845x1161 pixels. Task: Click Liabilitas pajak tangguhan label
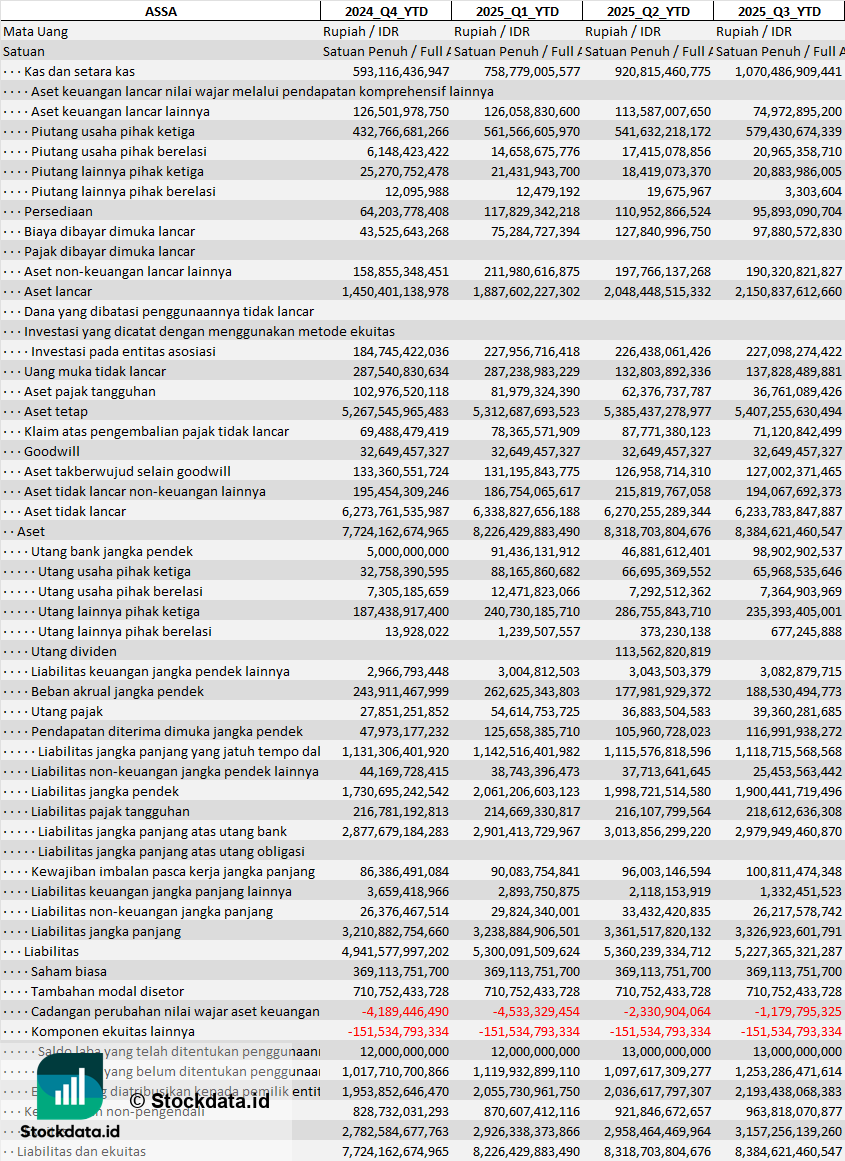(x=110, y=812)
